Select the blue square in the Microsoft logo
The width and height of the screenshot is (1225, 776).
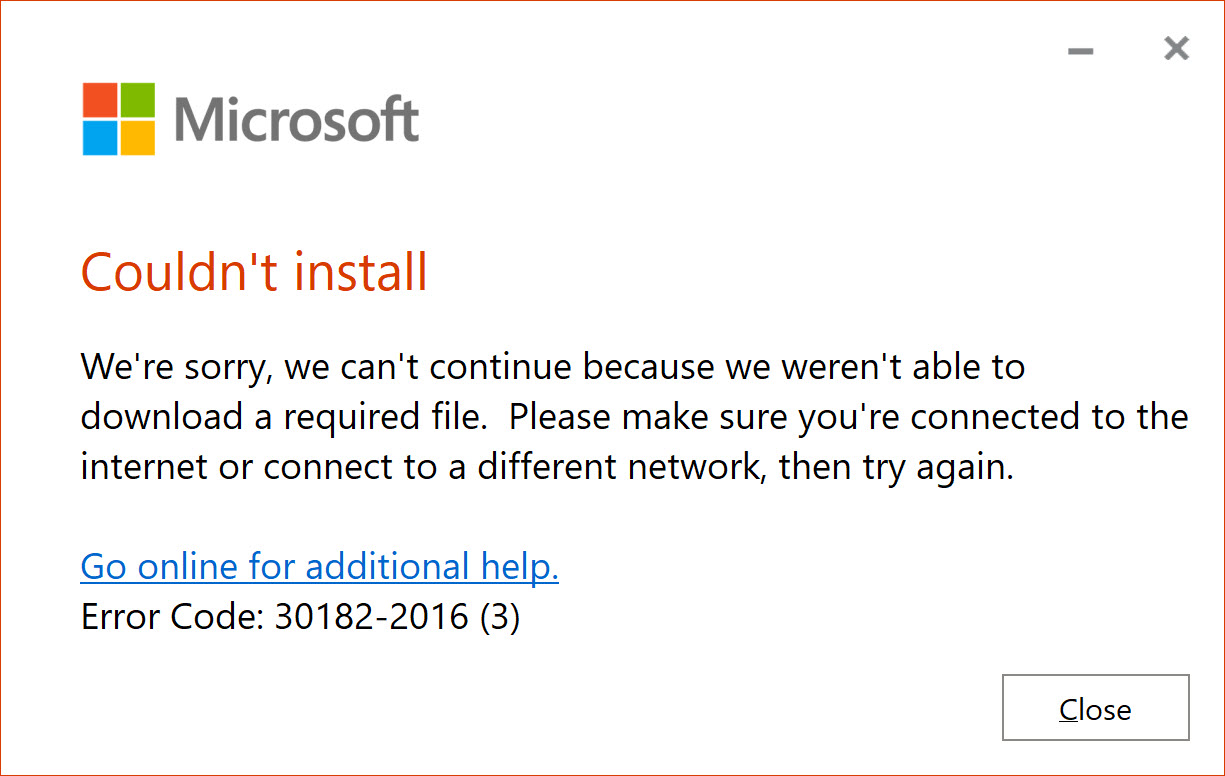(x=98, y=137)
